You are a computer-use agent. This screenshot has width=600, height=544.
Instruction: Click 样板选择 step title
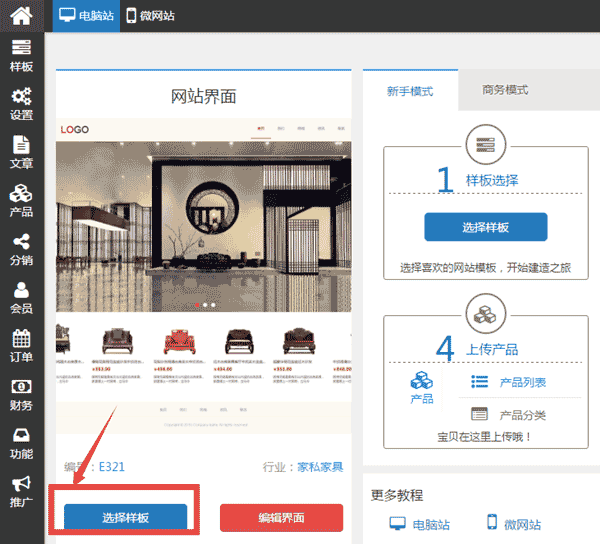coord(492,180)
